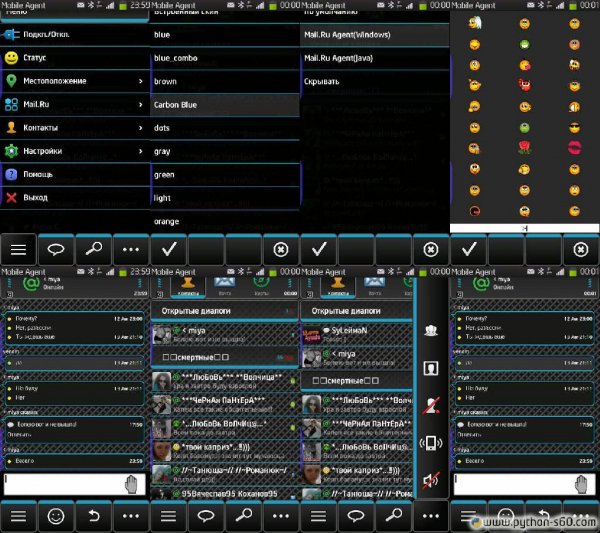
Task: Pick the angel emoticon with wings
Action: point(475,23)
